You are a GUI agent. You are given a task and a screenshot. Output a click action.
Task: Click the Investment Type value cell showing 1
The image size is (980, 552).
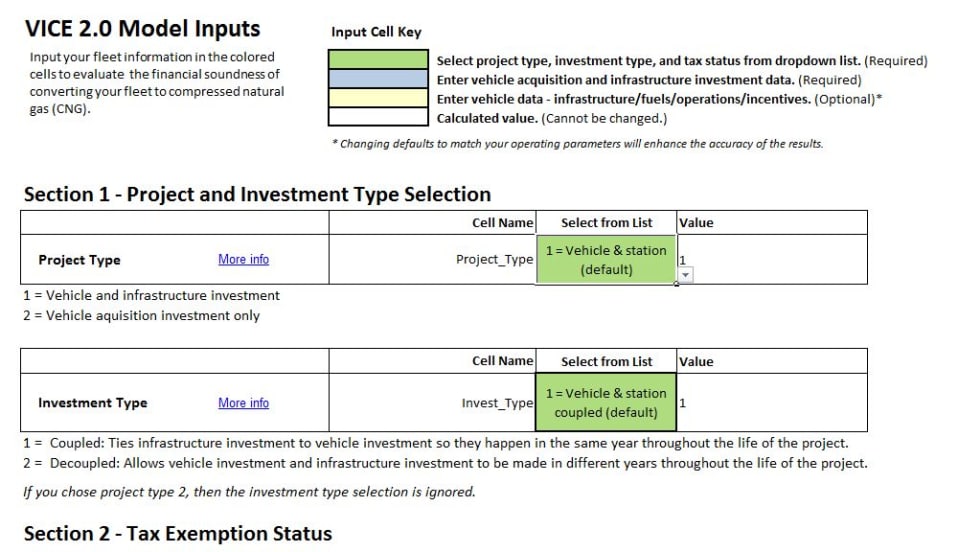click(x=770, y=403)
